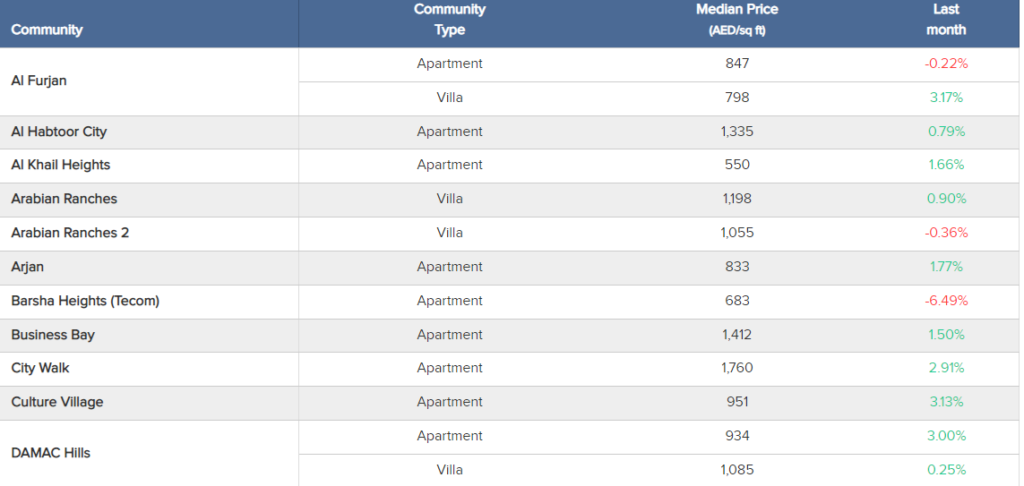Click the -6.49% last month change
This screenshot has width=1024, height=486.
pos(946,301)
